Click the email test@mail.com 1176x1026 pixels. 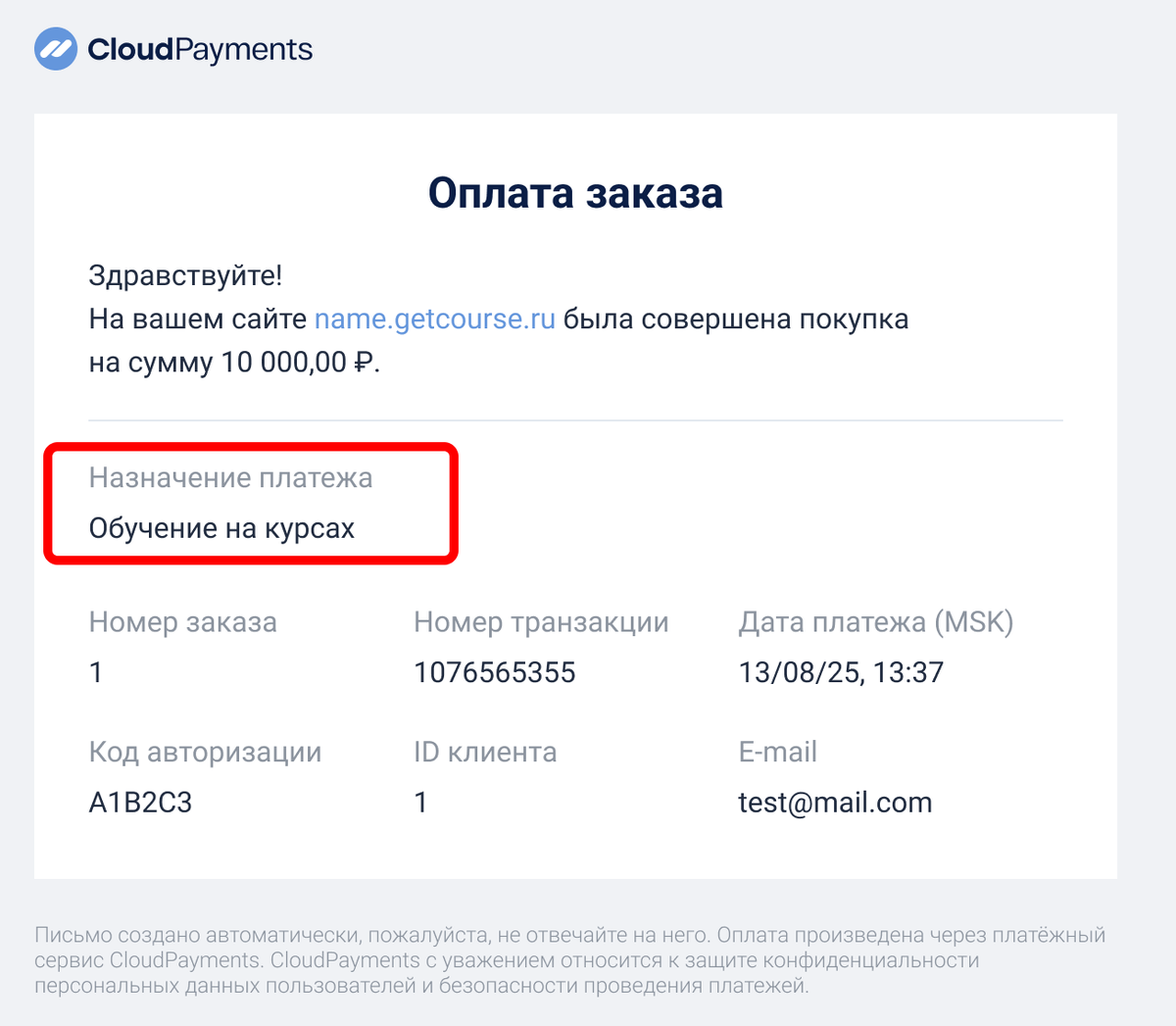click(835, 804)
